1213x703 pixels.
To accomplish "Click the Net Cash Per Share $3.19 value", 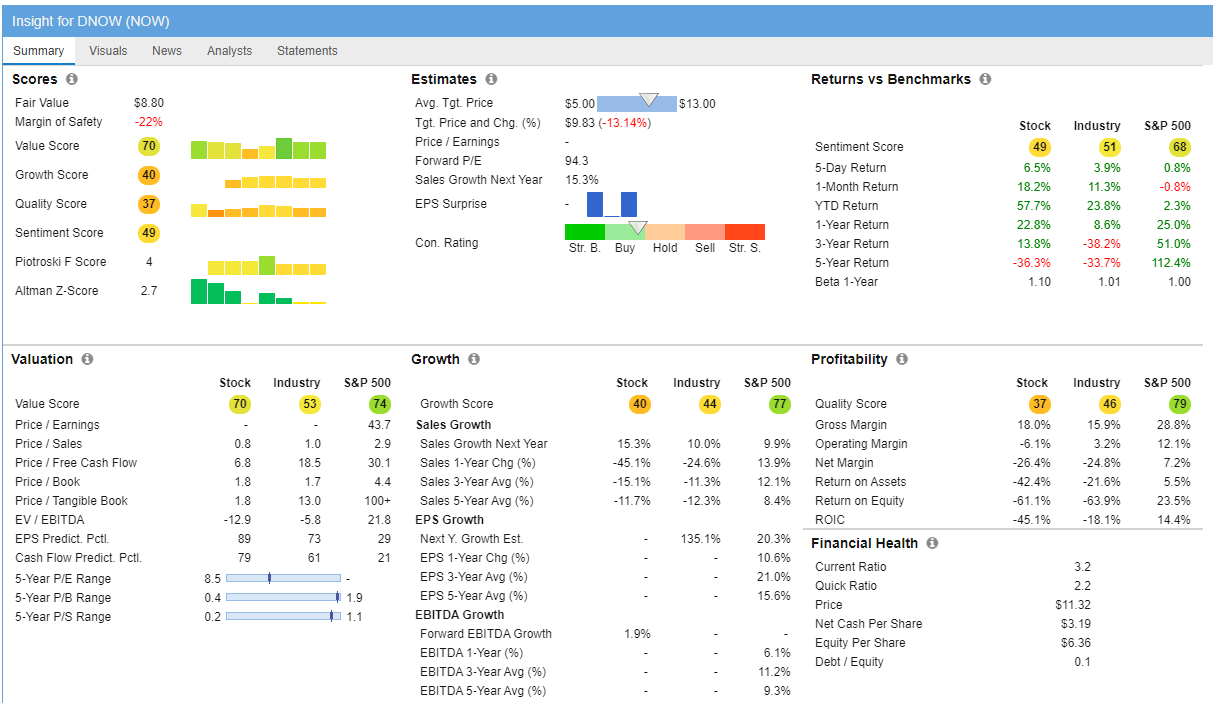I will click(x=1076, y=624).
